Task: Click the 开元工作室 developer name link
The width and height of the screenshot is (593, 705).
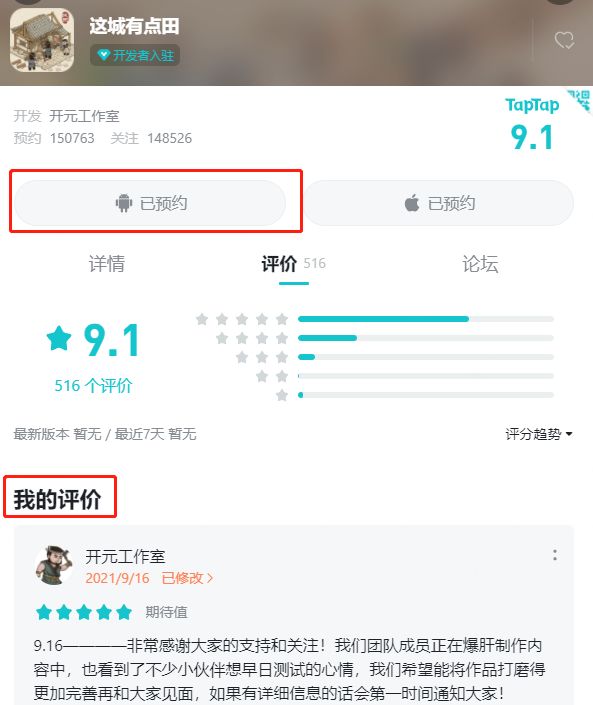Action: [x=84, y=116]
